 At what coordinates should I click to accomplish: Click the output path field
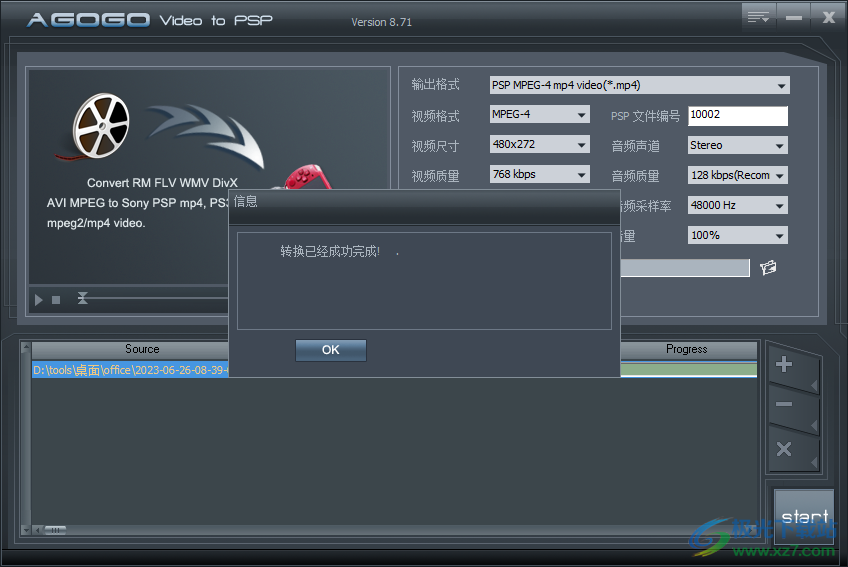pos(685,267)
